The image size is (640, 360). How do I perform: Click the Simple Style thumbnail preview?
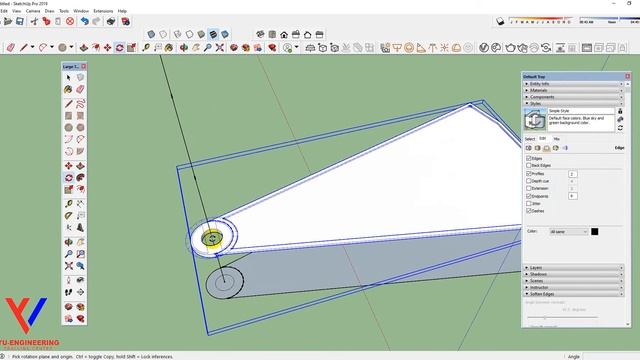tap(535, 120)
